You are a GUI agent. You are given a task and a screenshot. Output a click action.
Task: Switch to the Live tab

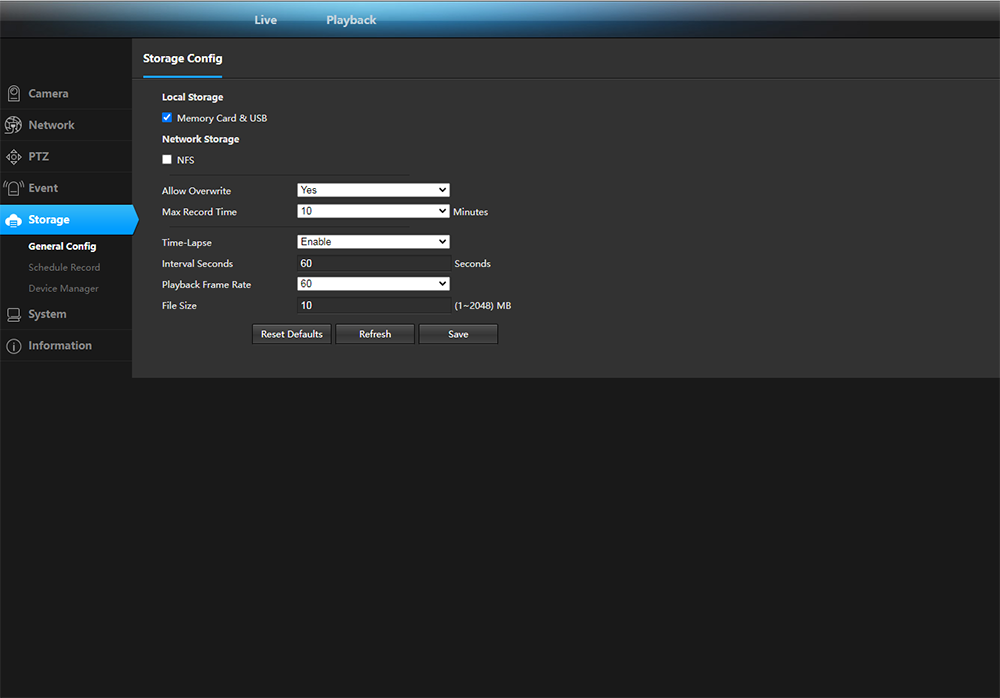pos(265,20)
